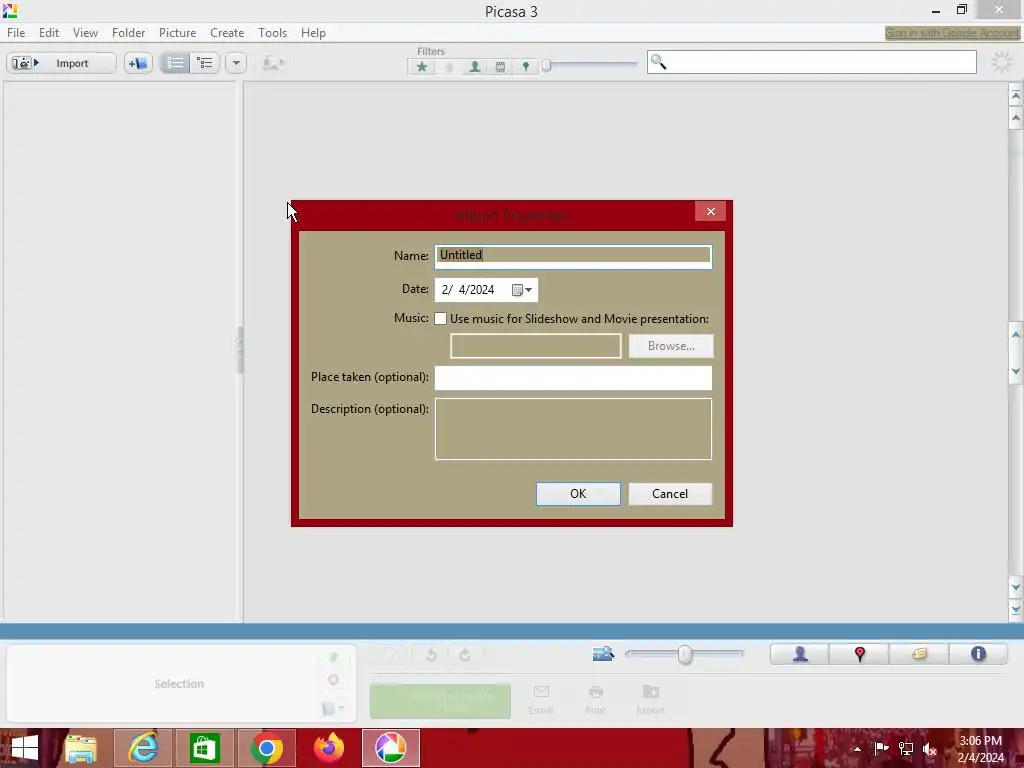This screenshot has height=768, width=1024.
Task: Click the Browse... button
Action: 671,346
